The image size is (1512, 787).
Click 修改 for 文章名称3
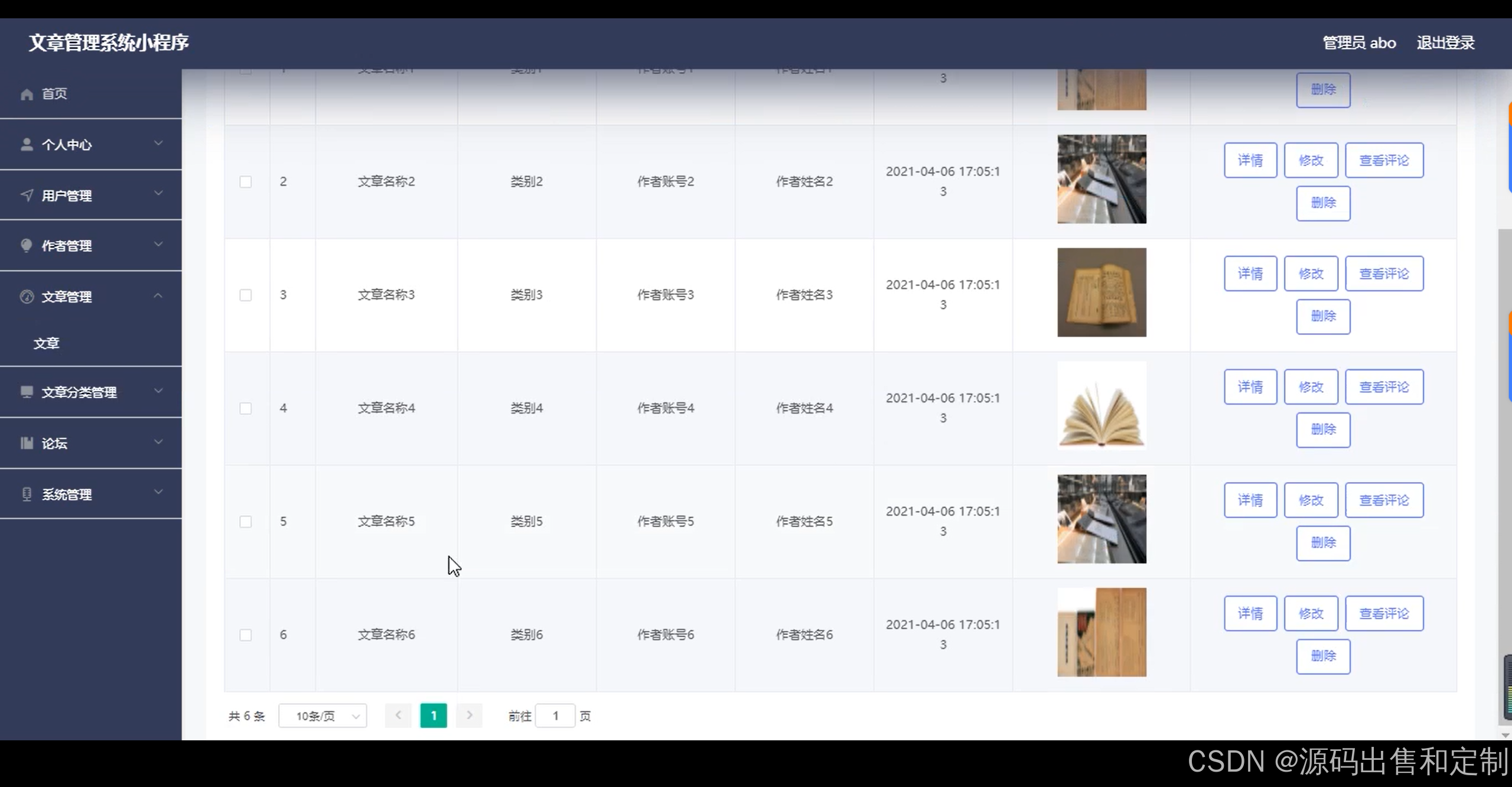pyautogui.click(x=1311, y=274)
